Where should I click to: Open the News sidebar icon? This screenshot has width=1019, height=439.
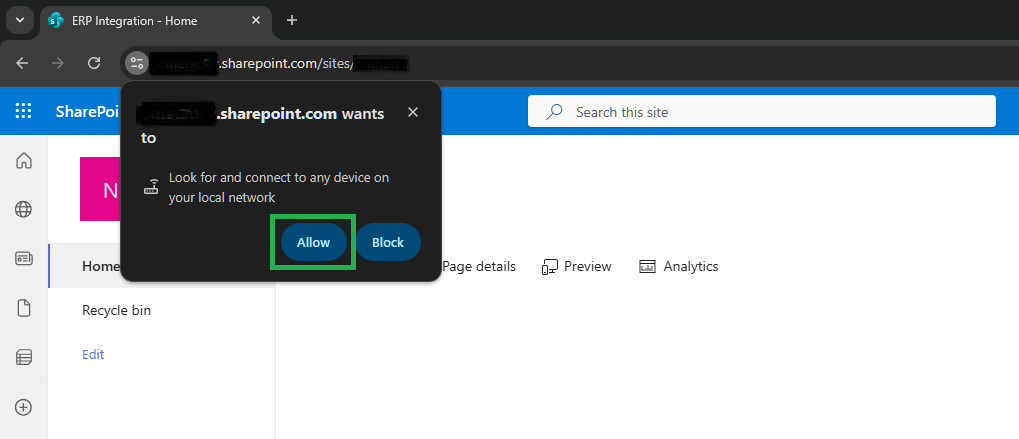[23, 258]
